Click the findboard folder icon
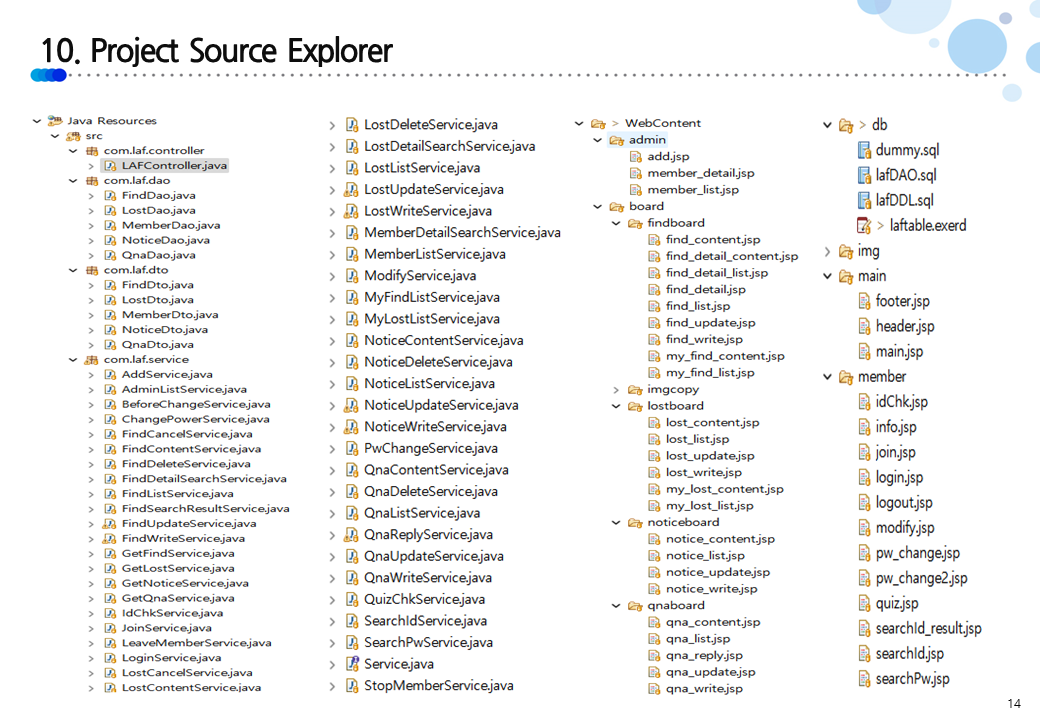 635,223
